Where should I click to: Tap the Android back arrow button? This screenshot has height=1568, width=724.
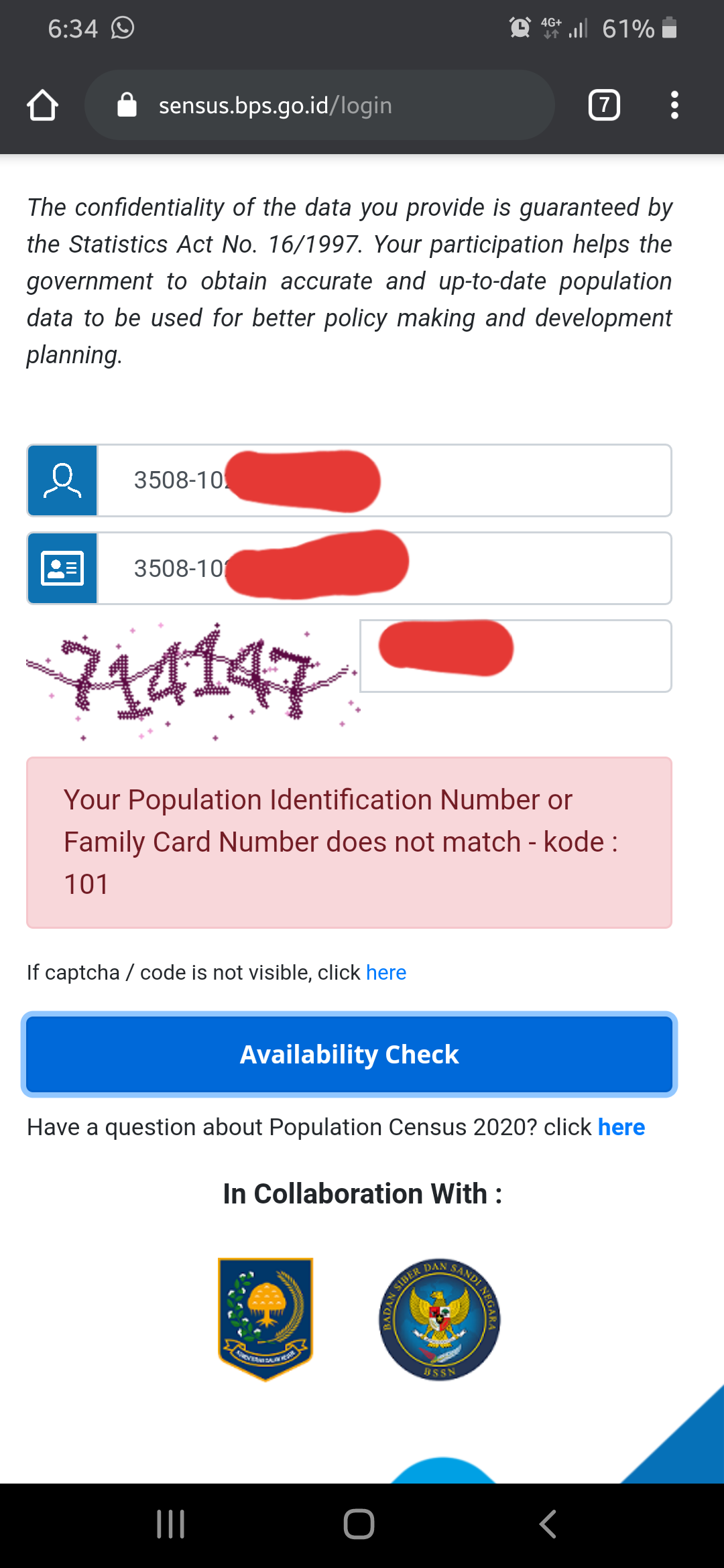pos(548,1524)
